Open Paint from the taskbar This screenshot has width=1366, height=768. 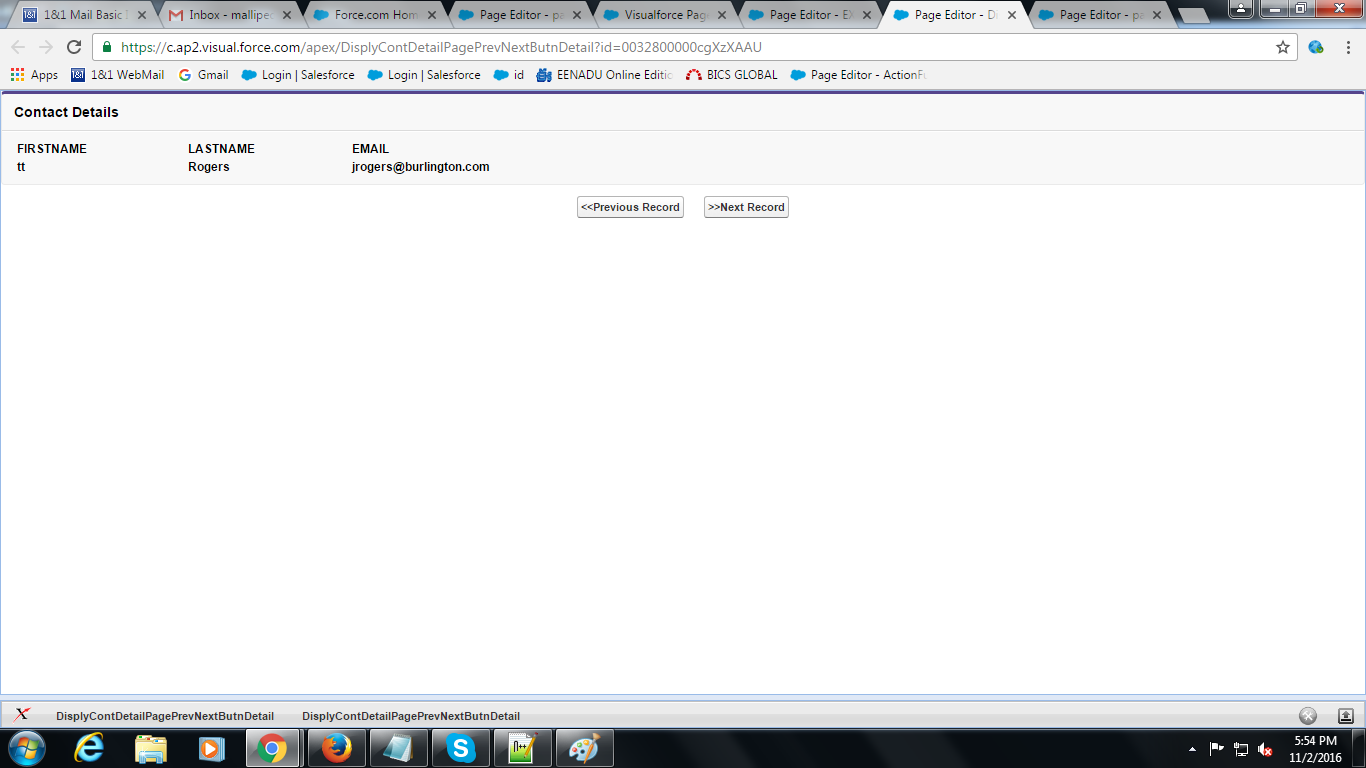click(x=584, y=747)
